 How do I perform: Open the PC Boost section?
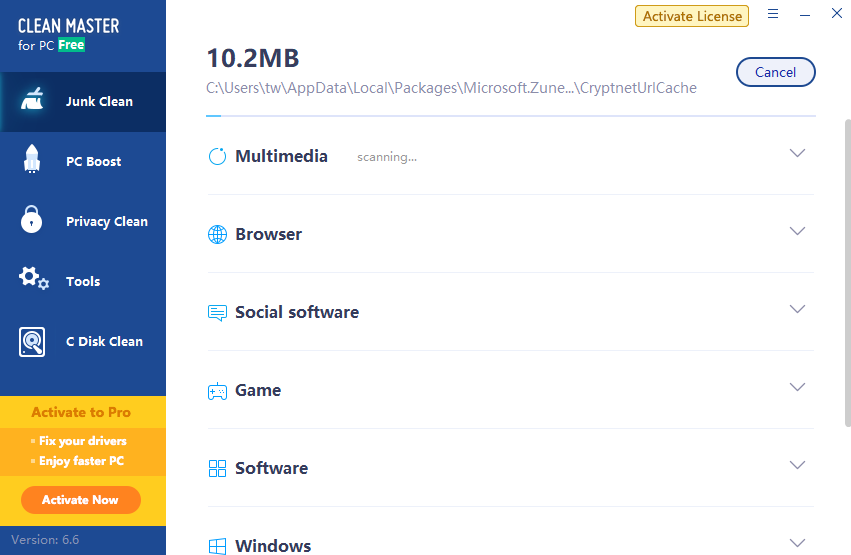[x=83, y=162]
